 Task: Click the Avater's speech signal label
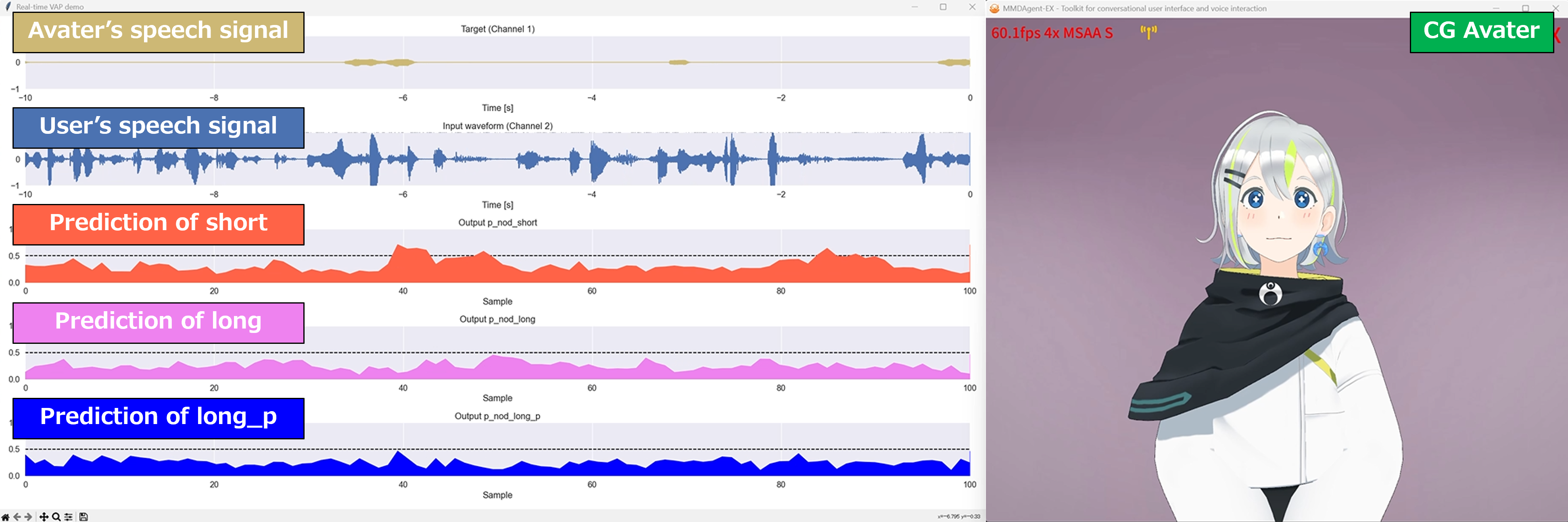click(x=158, y=31)
